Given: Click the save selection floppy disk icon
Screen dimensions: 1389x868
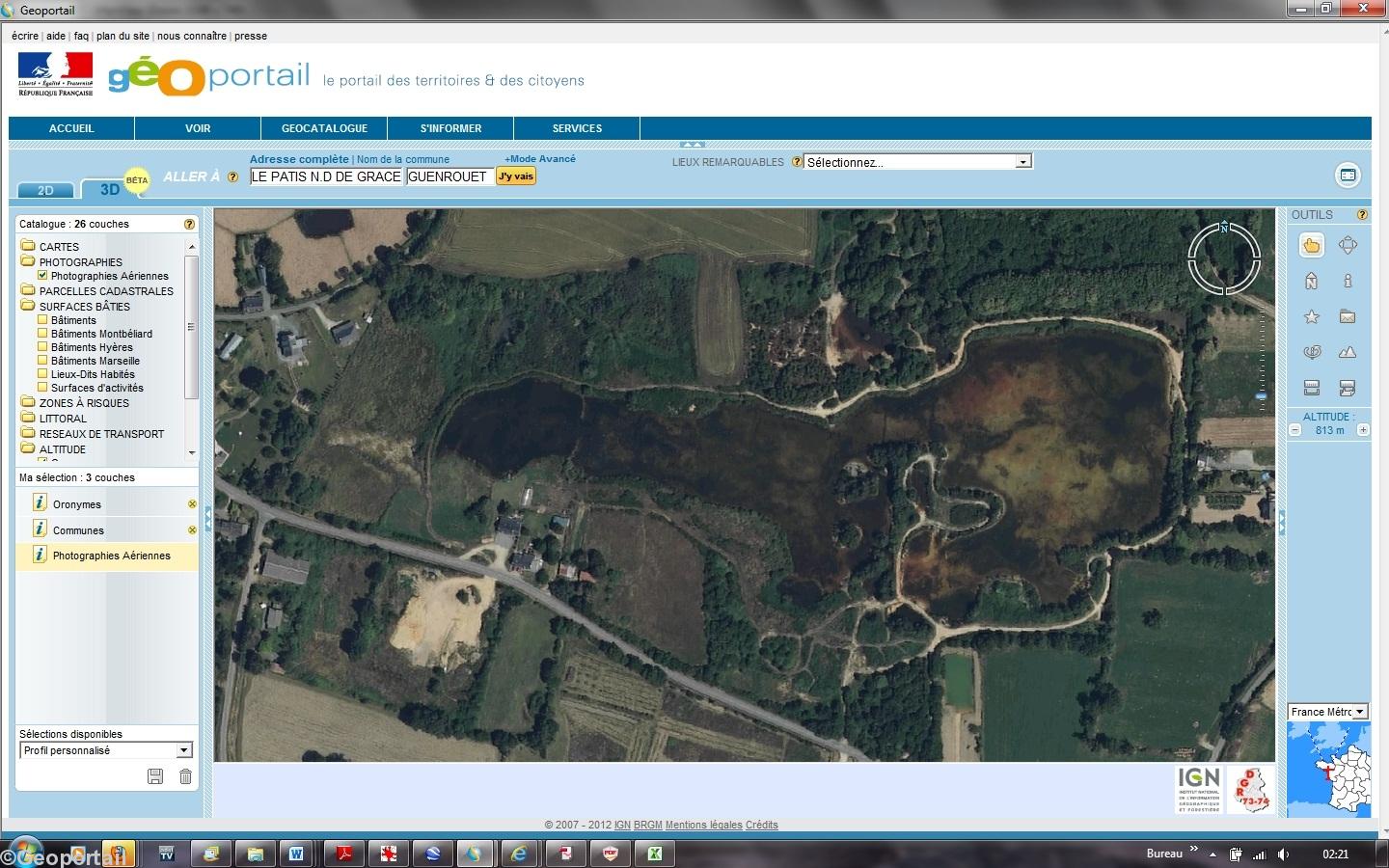Looking at the screenshot, I should [155, 776].
